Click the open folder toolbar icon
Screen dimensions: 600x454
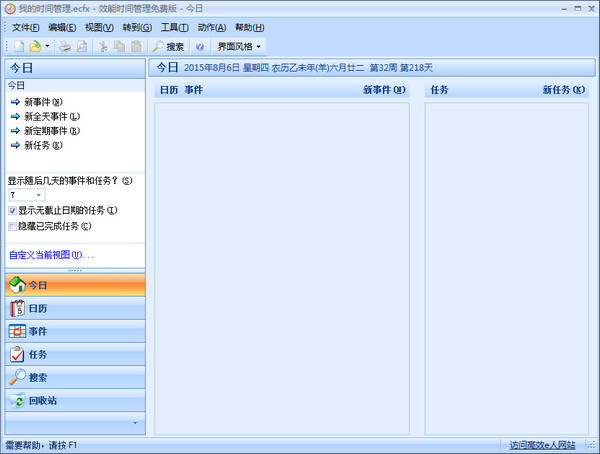point(35,46)
